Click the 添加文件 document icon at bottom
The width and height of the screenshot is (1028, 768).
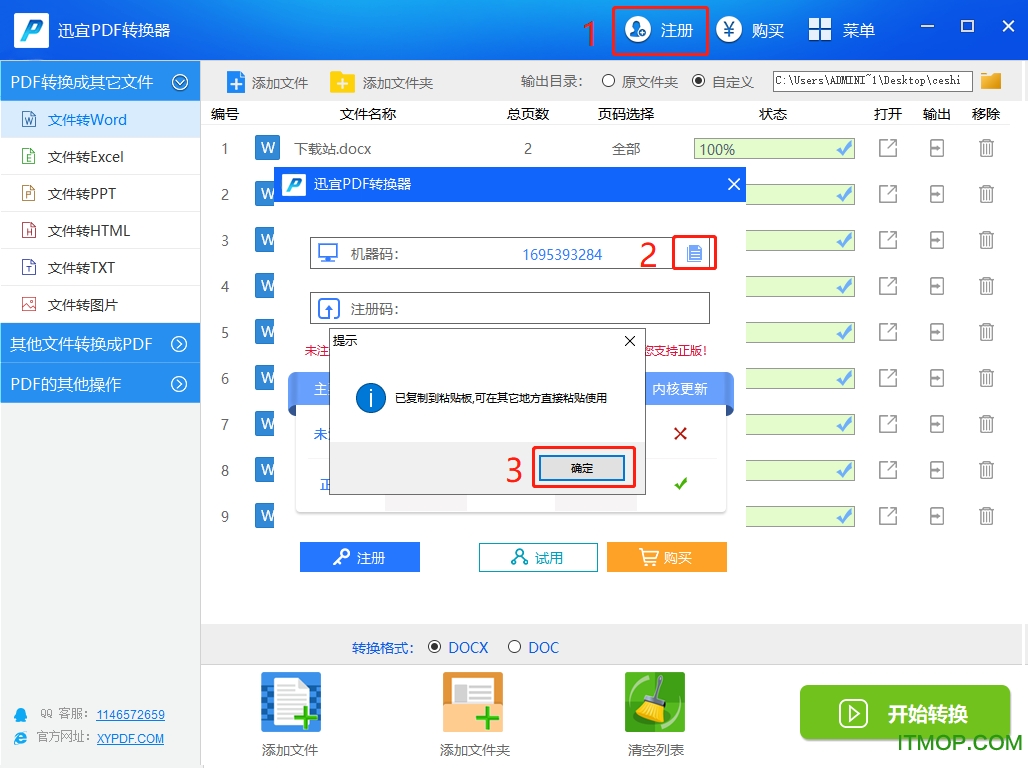[x=290, y=701]
